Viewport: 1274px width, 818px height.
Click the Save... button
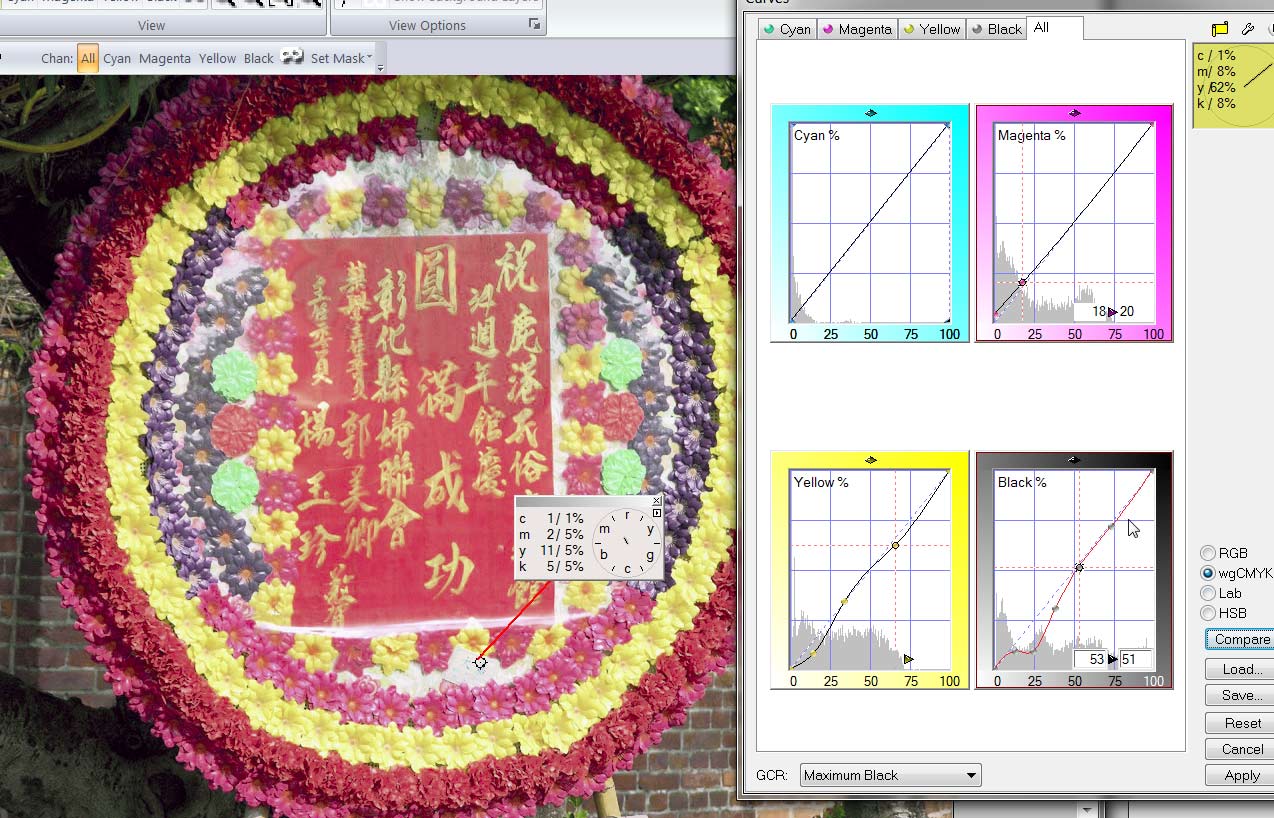1240,695
